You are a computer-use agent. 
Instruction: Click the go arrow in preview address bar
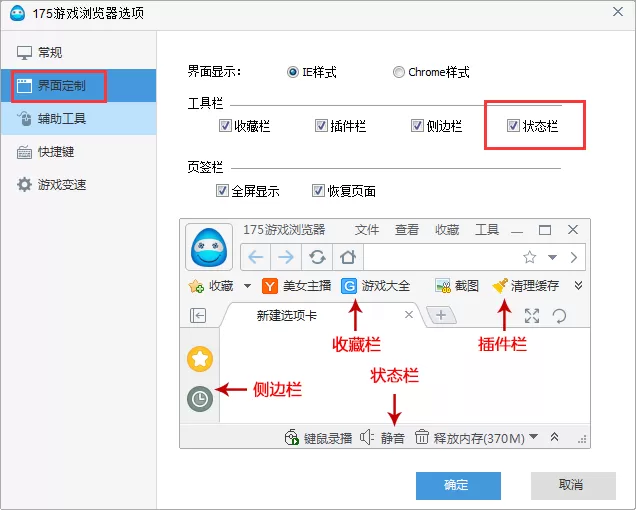pos(574,257)
